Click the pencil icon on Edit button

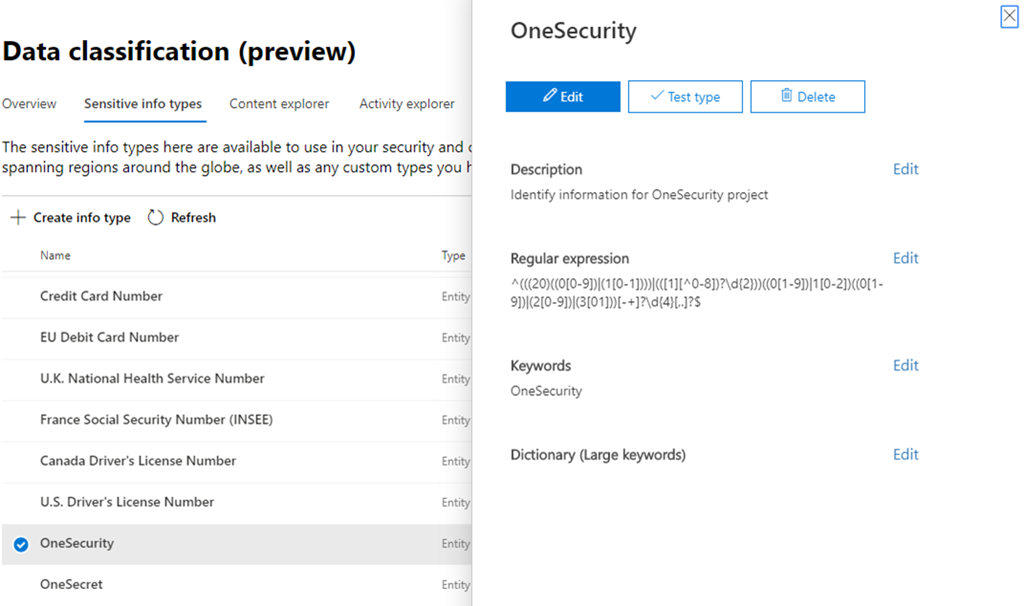click(x=549, y=96)
